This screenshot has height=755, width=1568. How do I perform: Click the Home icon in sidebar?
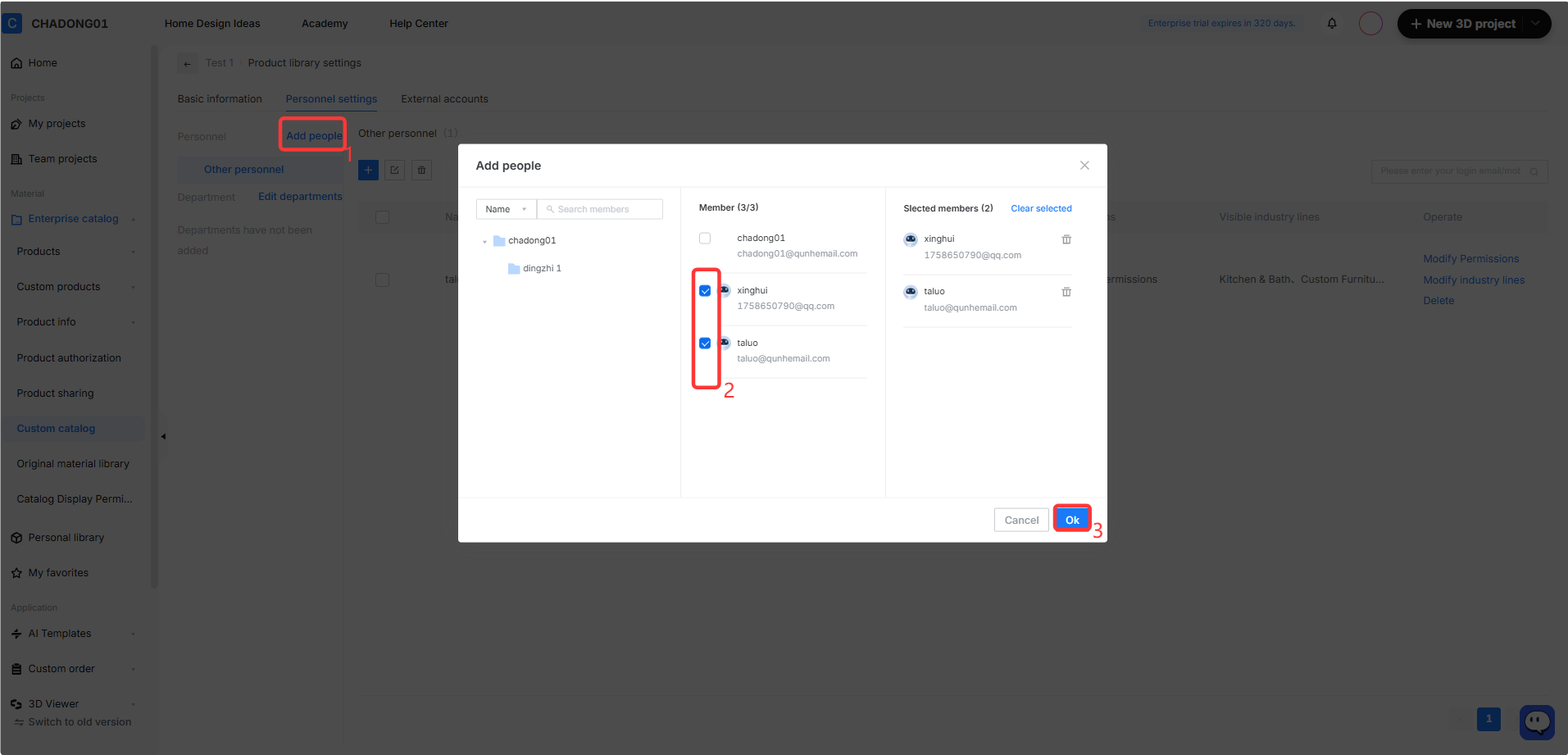[16, 63]
